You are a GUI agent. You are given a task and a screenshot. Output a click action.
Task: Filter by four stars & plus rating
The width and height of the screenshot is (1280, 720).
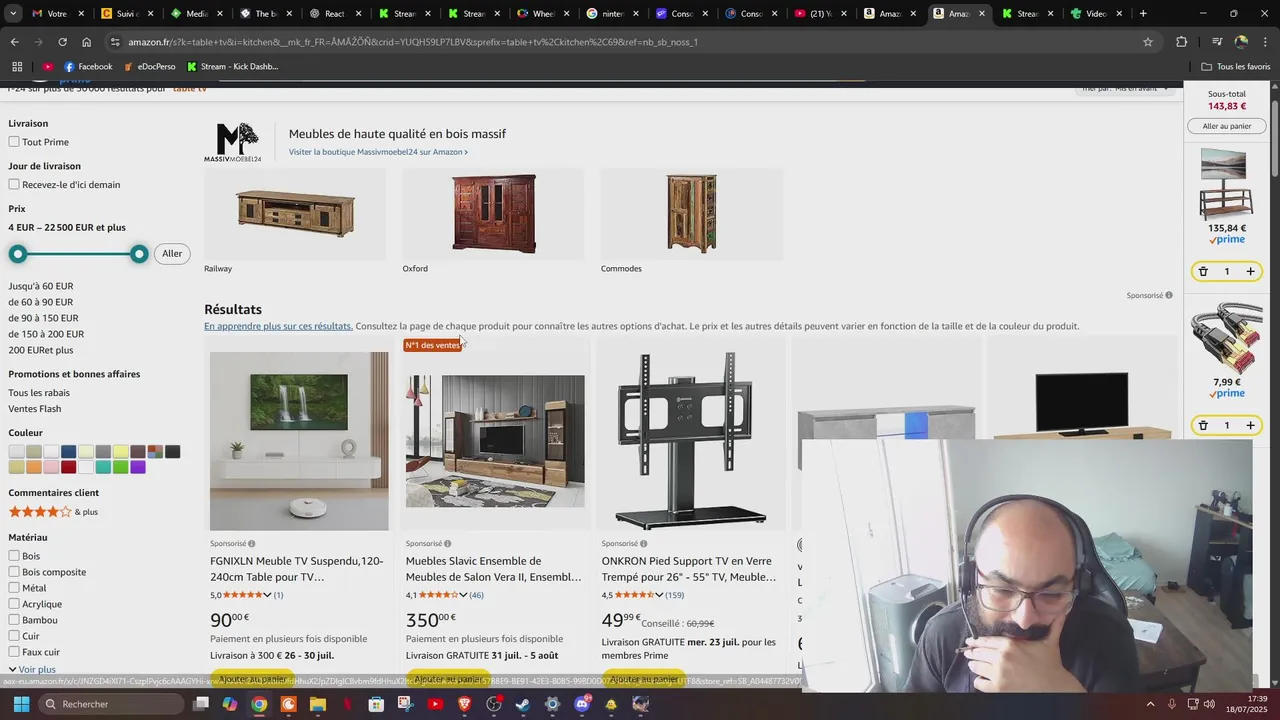click(53, 512)
